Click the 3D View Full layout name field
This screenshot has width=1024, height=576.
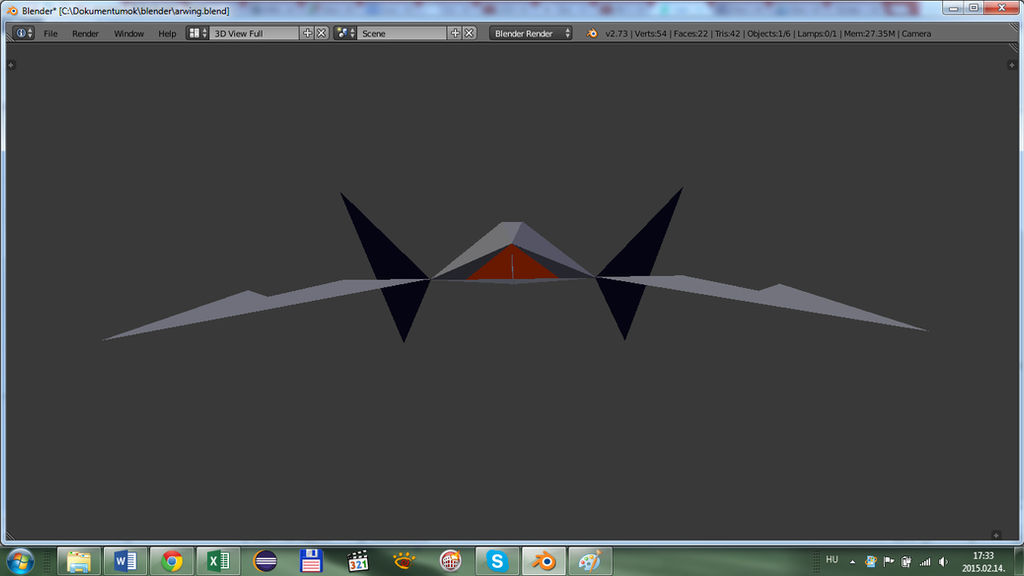[254, 33]
